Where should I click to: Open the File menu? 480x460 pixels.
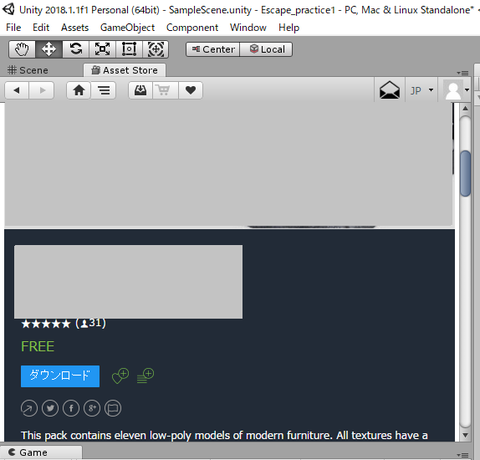13,27
